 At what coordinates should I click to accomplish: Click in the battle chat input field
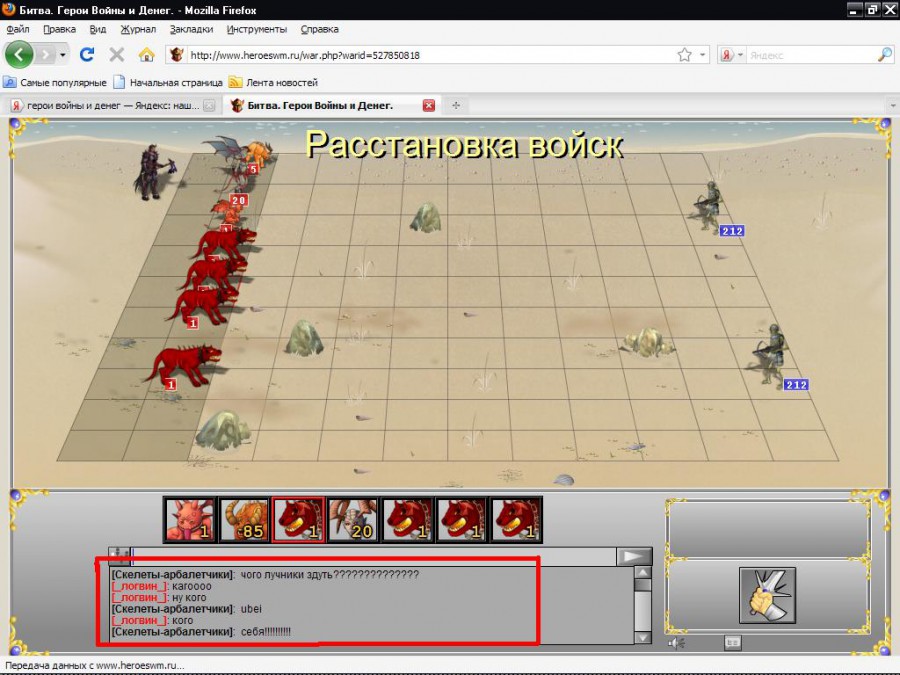(x=373, y=556)
